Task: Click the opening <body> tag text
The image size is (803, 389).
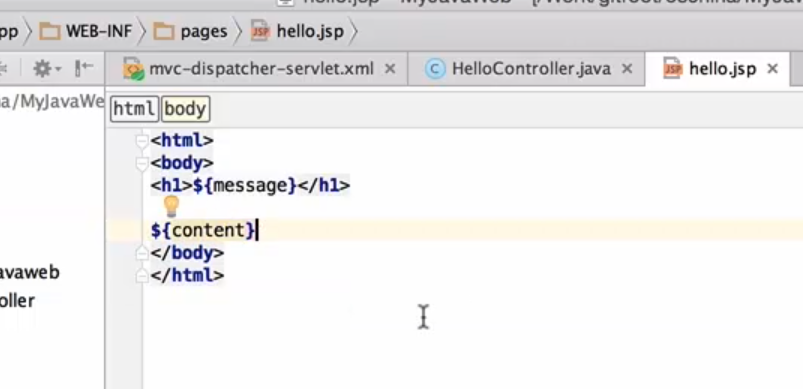Action: tap(182, 163)
